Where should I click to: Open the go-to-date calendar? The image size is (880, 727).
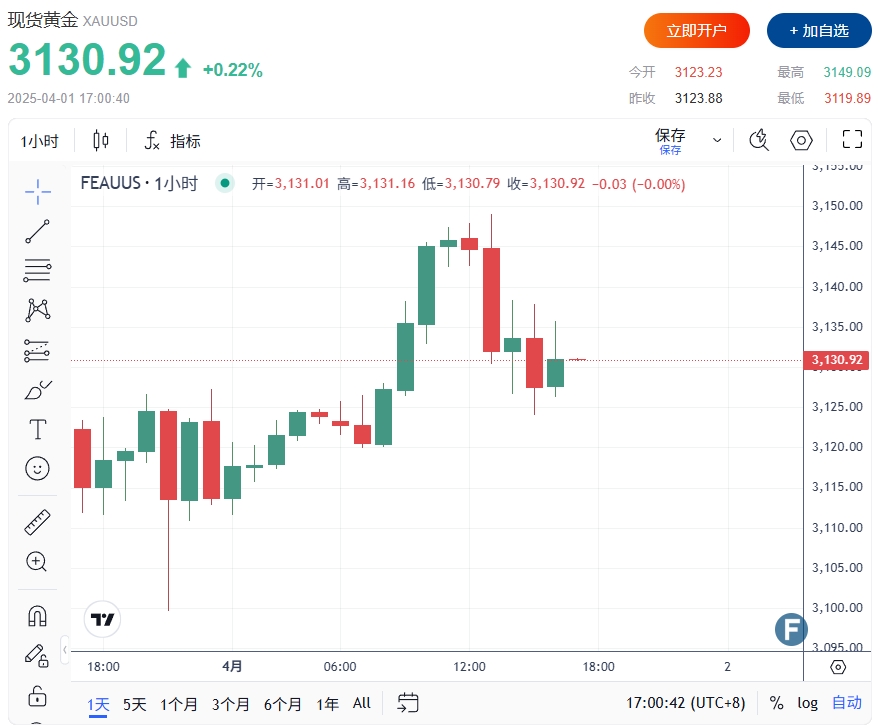407,703
